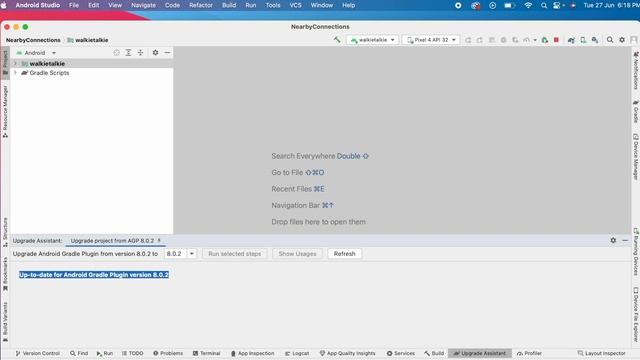
Task: Click Collapse All in Project panel
Action: tap(140, 53)
